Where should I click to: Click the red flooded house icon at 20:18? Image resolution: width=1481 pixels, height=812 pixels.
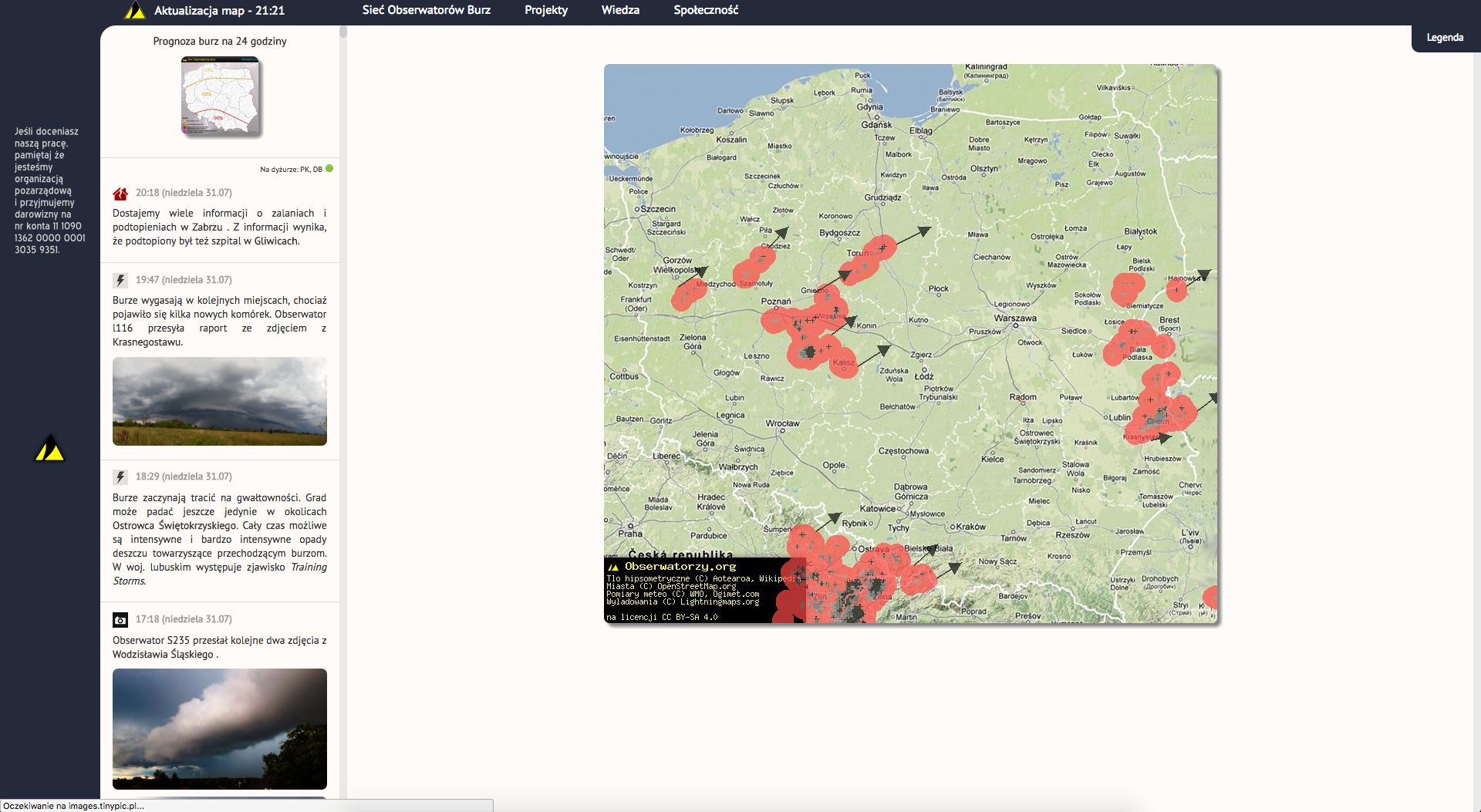(x=120, y=194)
